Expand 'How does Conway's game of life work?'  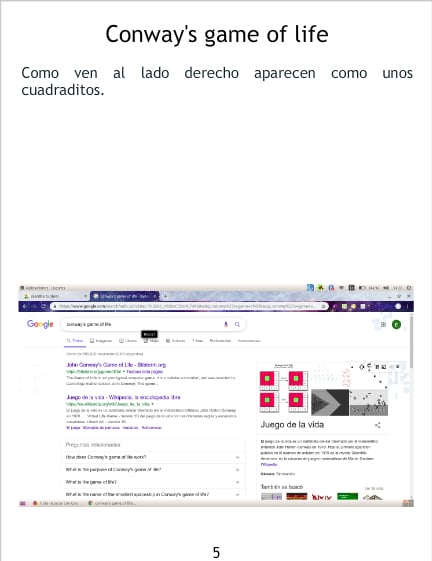(153, 457)
